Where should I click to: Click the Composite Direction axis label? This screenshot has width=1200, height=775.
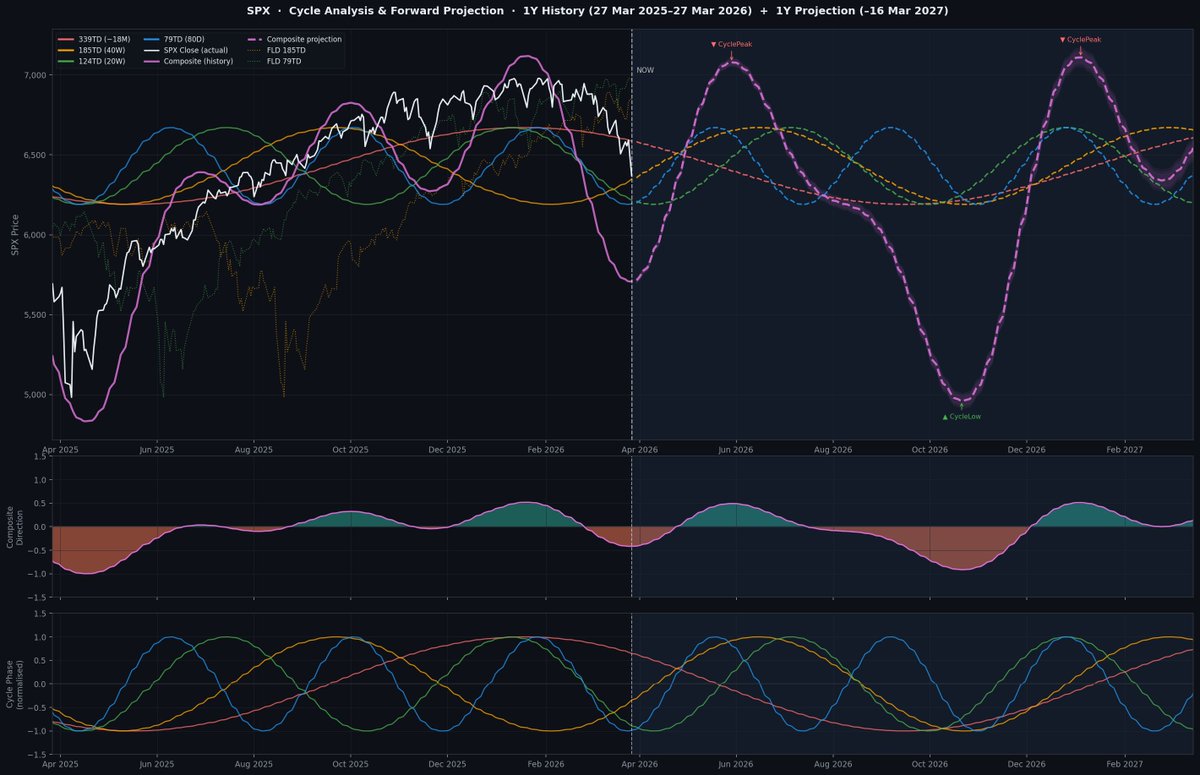[15, 526]
